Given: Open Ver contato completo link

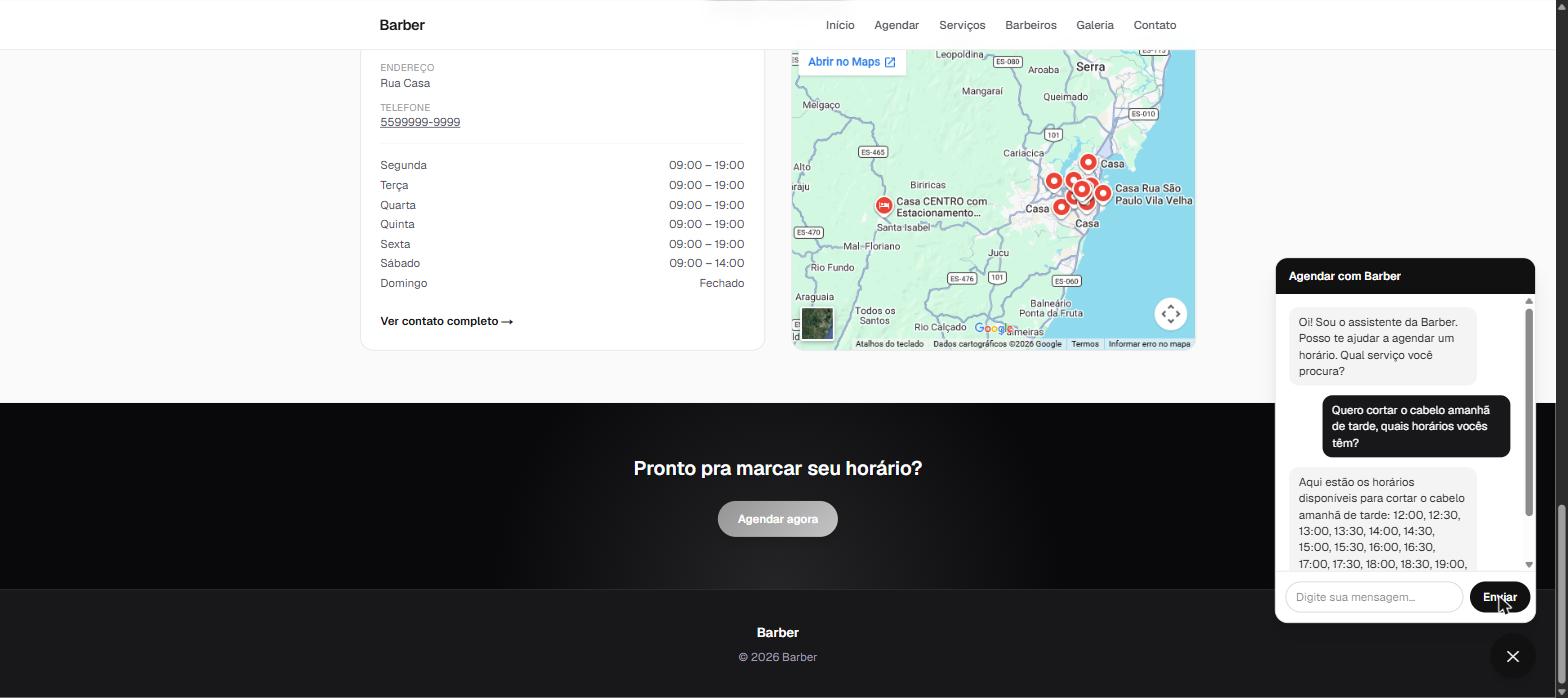Looking at the screenshot, I should point(447,321).
